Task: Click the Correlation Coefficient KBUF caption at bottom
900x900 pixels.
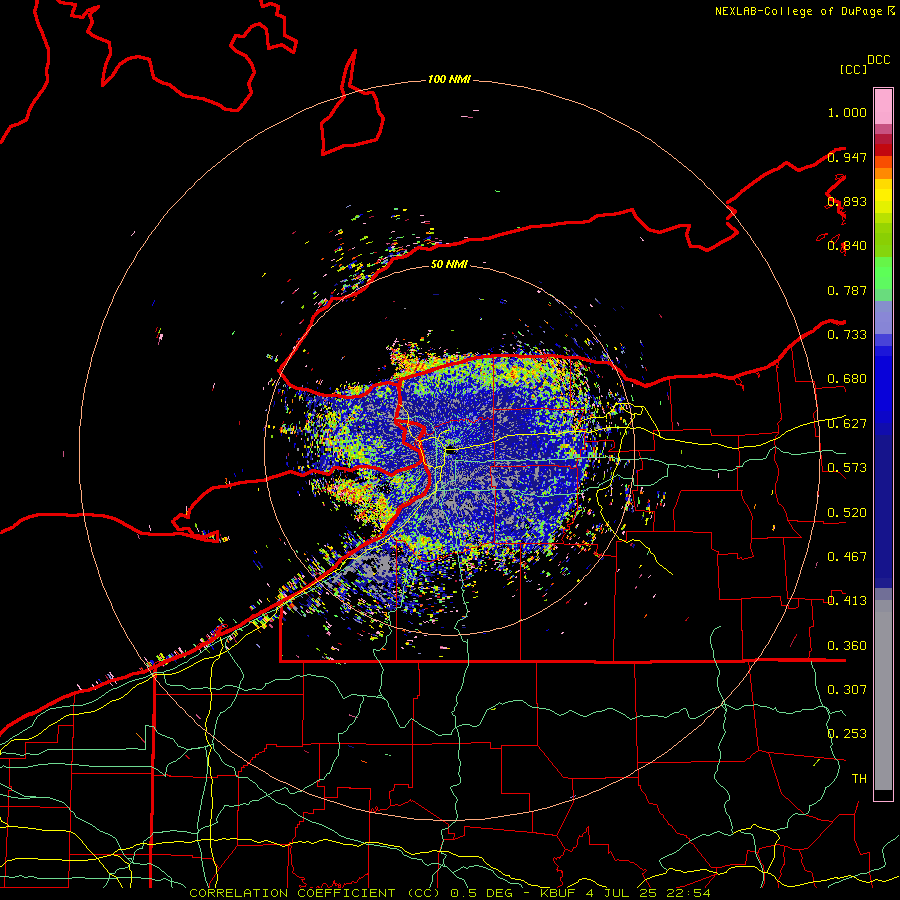Action: point(450,893)
